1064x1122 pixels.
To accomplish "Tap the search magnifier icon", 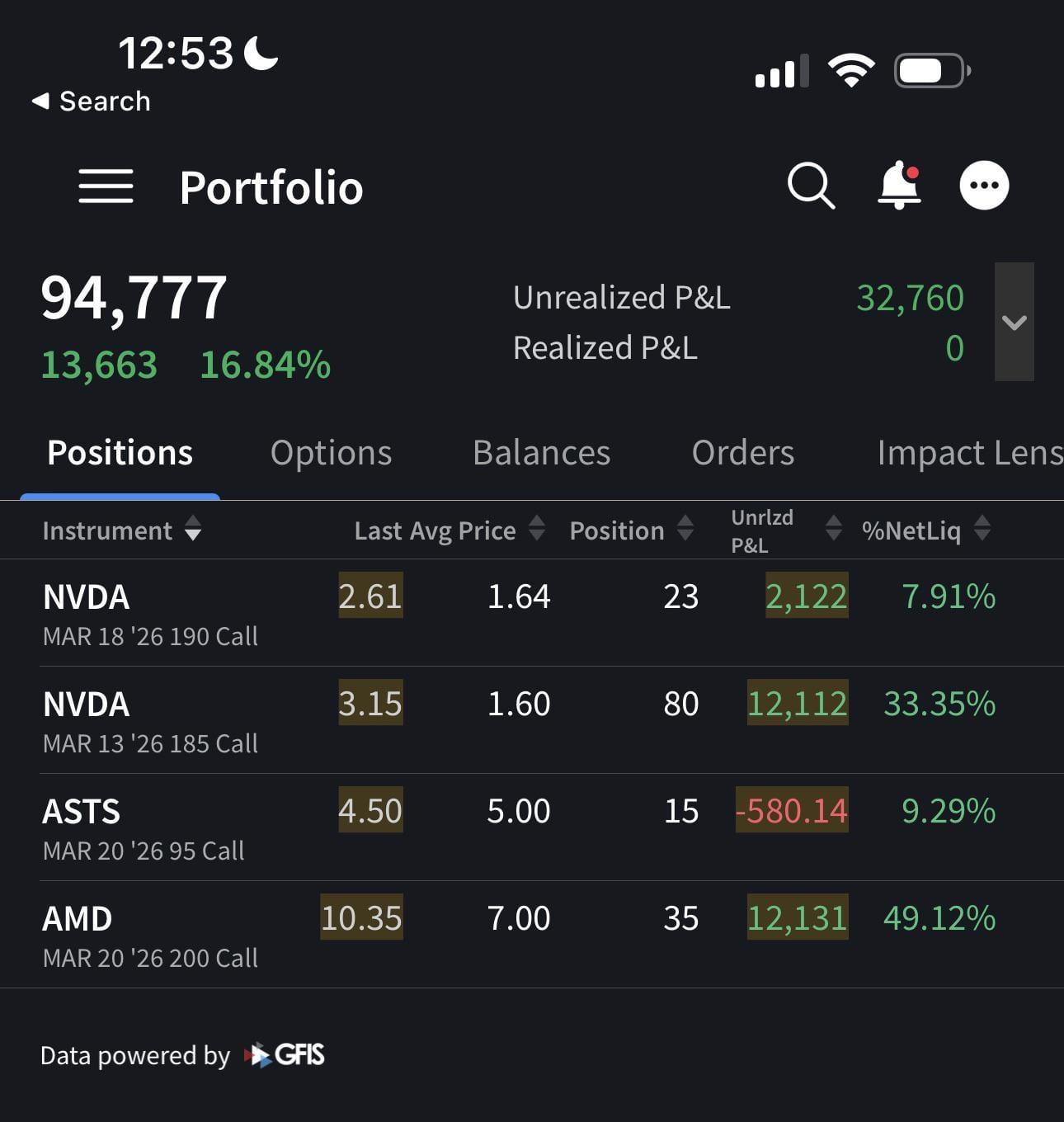I will click(x=811, y=186).
